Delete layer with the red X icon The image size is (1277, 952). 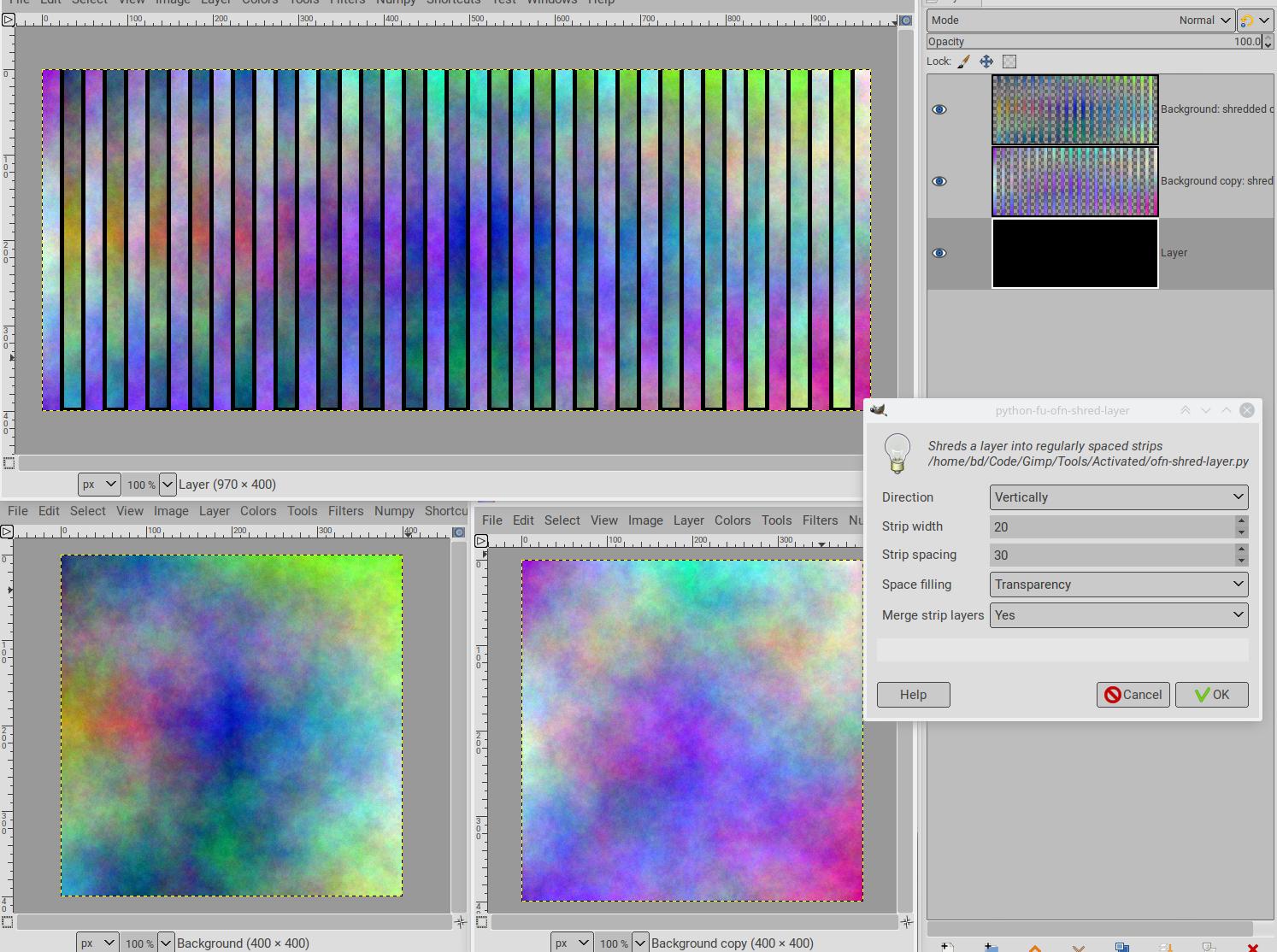pyautogui.click(x=1252, y=947)
